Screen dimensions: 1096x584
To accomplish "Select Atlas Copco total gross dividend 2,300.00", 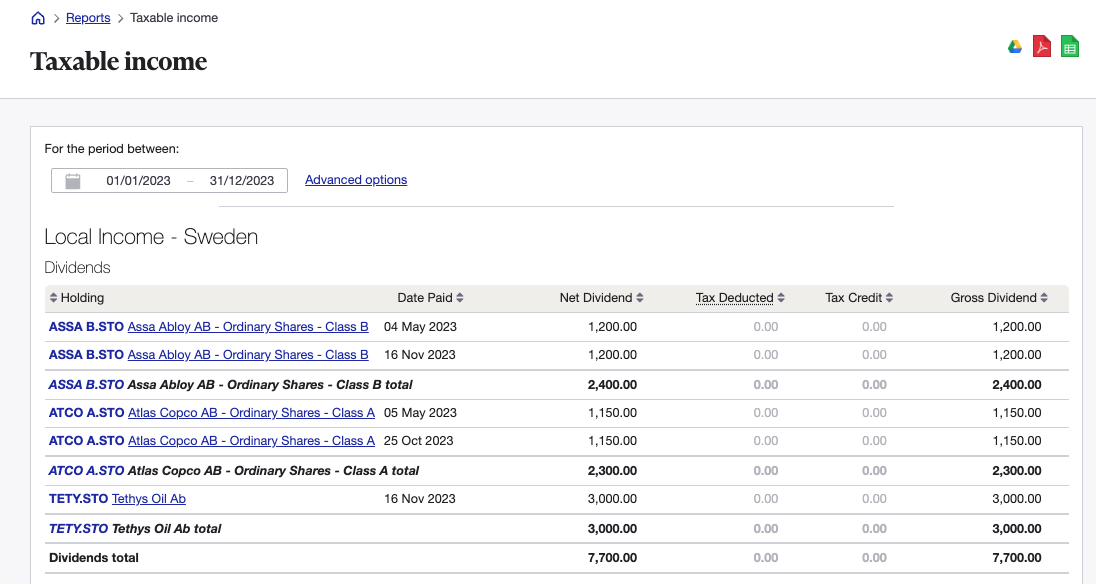I will pos(1016,471).
